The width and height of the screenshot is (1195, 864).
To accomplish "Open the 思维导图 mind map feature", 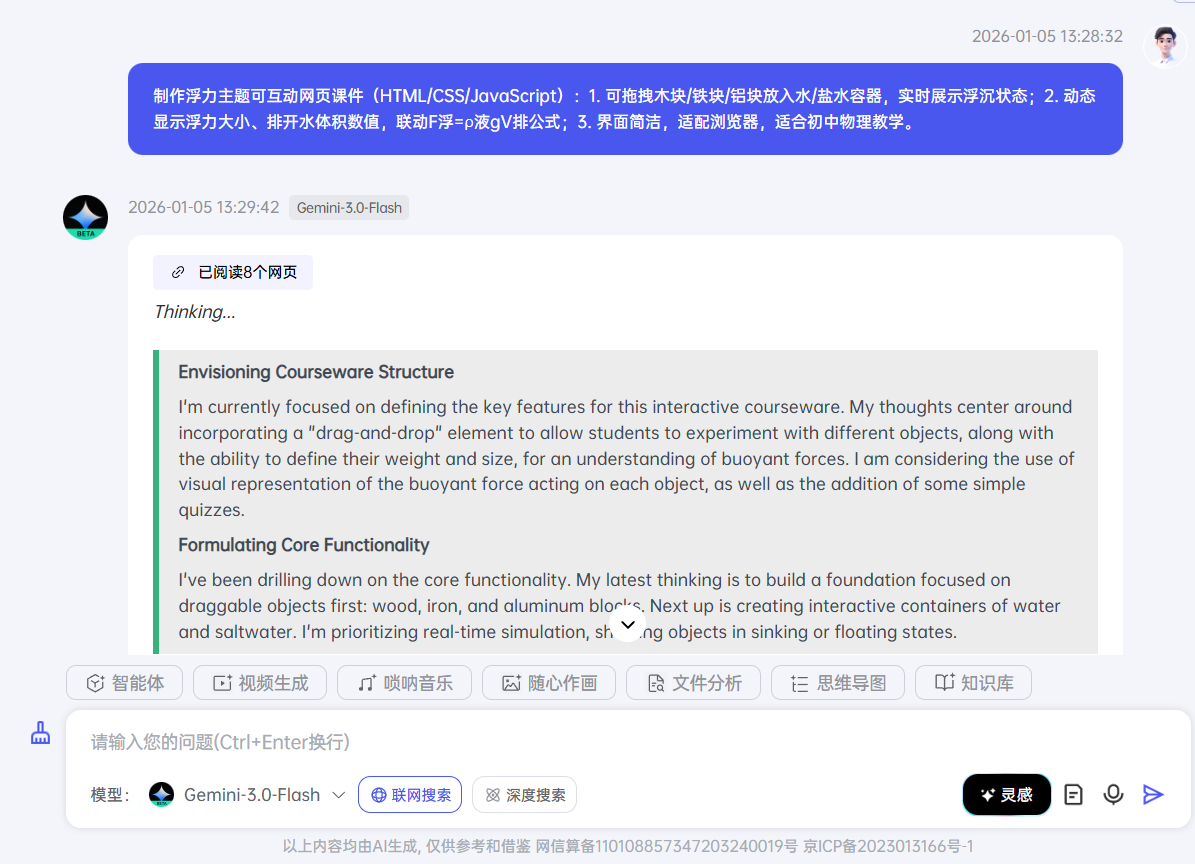I will click(x=837, y=682).
